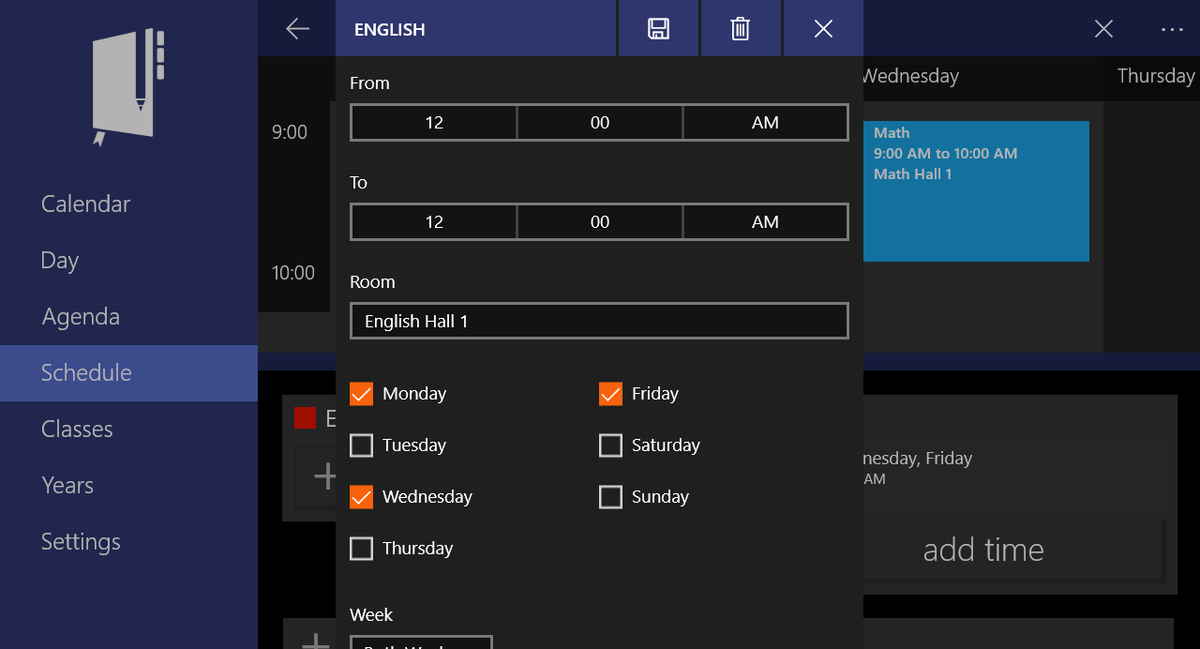The image size is (1200, 649).
Task: Click the plus icon beside the English class
Action: (323, 477)
